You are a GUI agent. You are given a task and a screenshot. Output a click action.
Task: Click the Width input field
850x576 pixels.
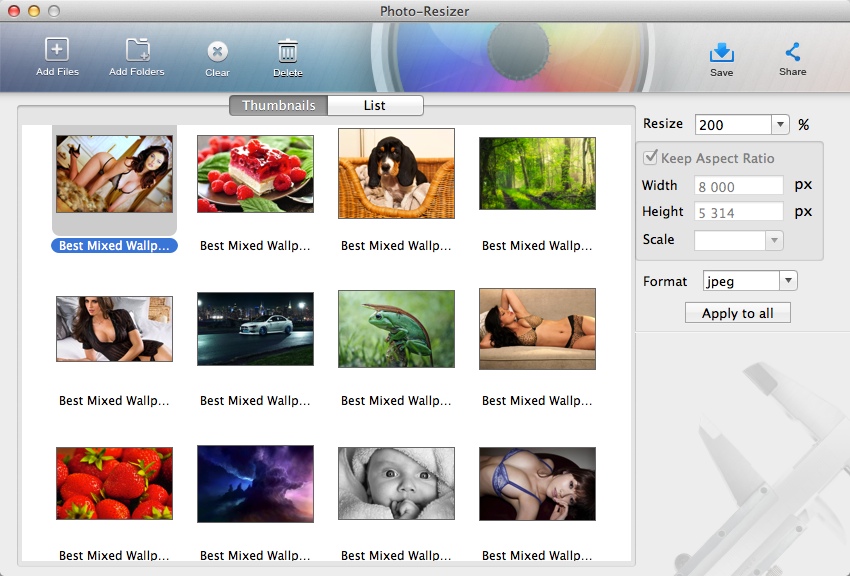tap(739, 186)
